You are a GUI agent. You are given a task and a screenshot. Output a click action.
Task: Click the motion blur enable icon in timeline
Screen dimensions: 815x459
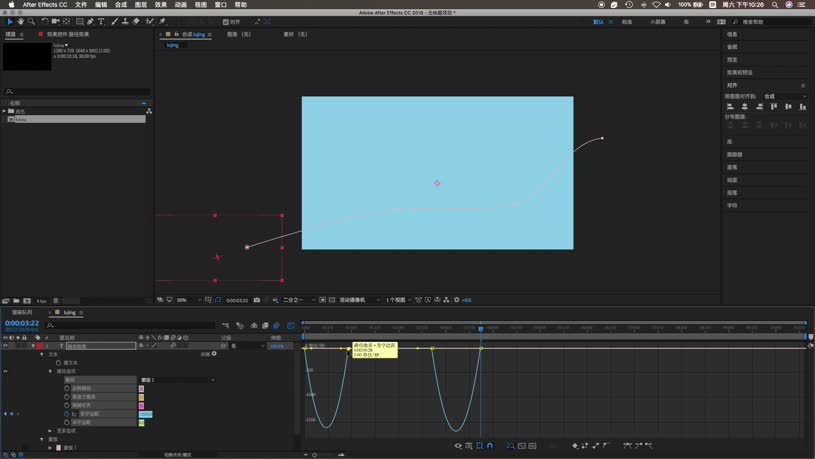pyautogui.click(x=277, y=325)
